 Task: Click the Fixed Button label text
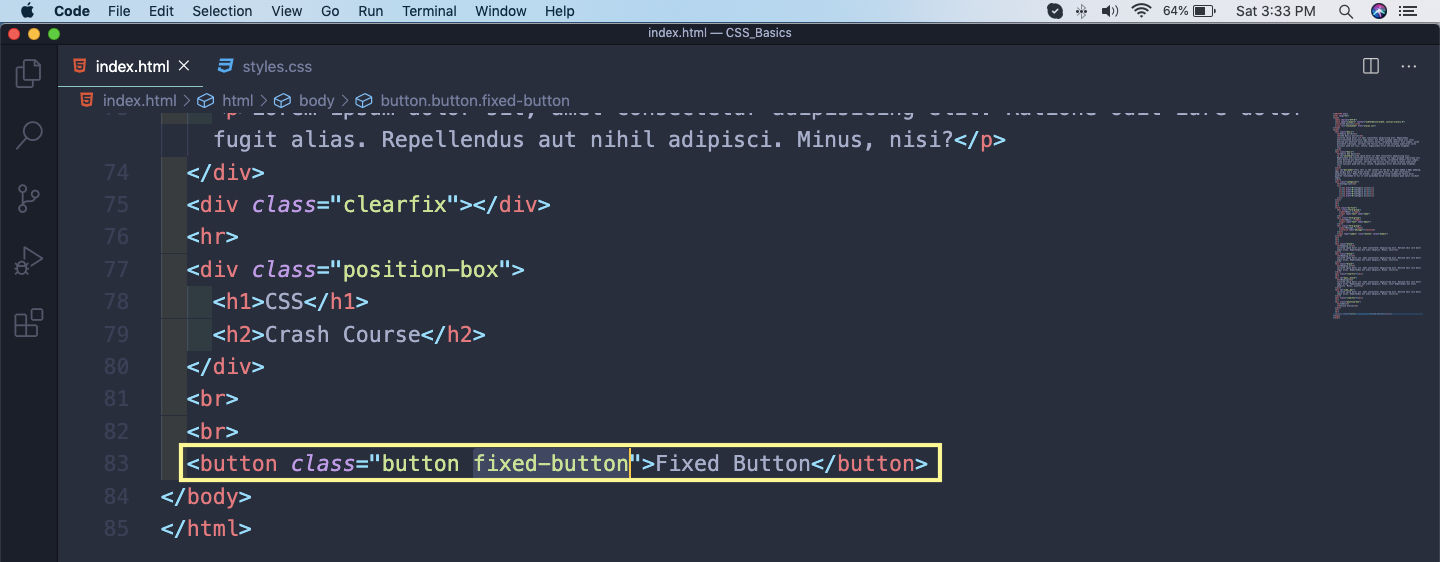pos(732,463)
